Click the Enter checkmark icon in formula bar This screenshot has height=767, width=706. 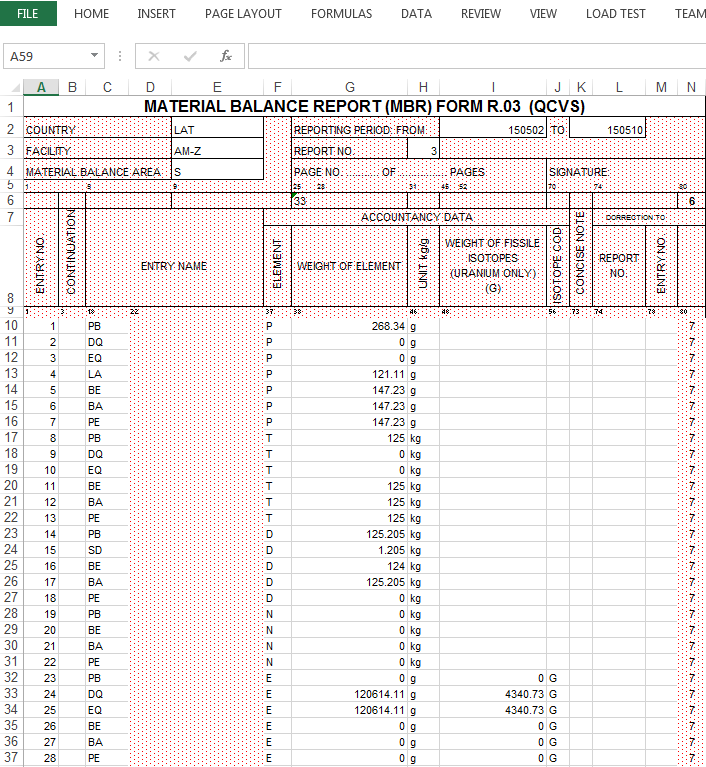click(x=190, y=57)
